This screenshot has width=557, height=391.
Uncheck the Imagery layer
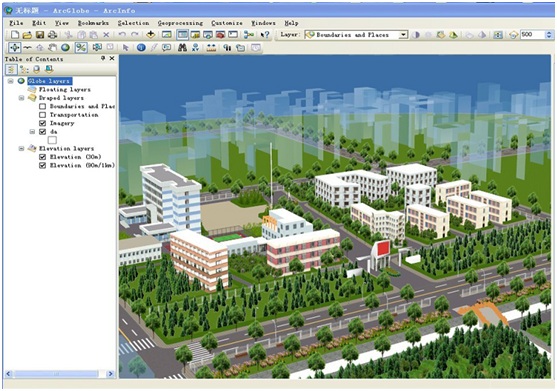43,123
